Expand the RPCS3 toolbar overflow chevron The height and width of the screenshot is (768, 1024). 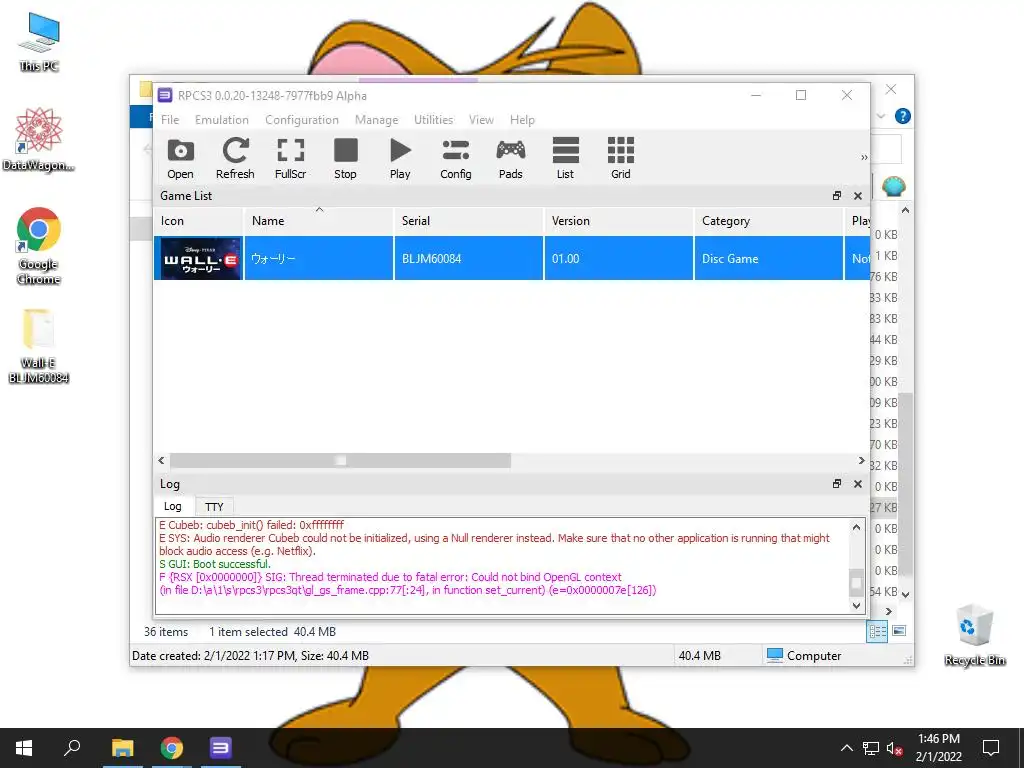pos(864,157)
